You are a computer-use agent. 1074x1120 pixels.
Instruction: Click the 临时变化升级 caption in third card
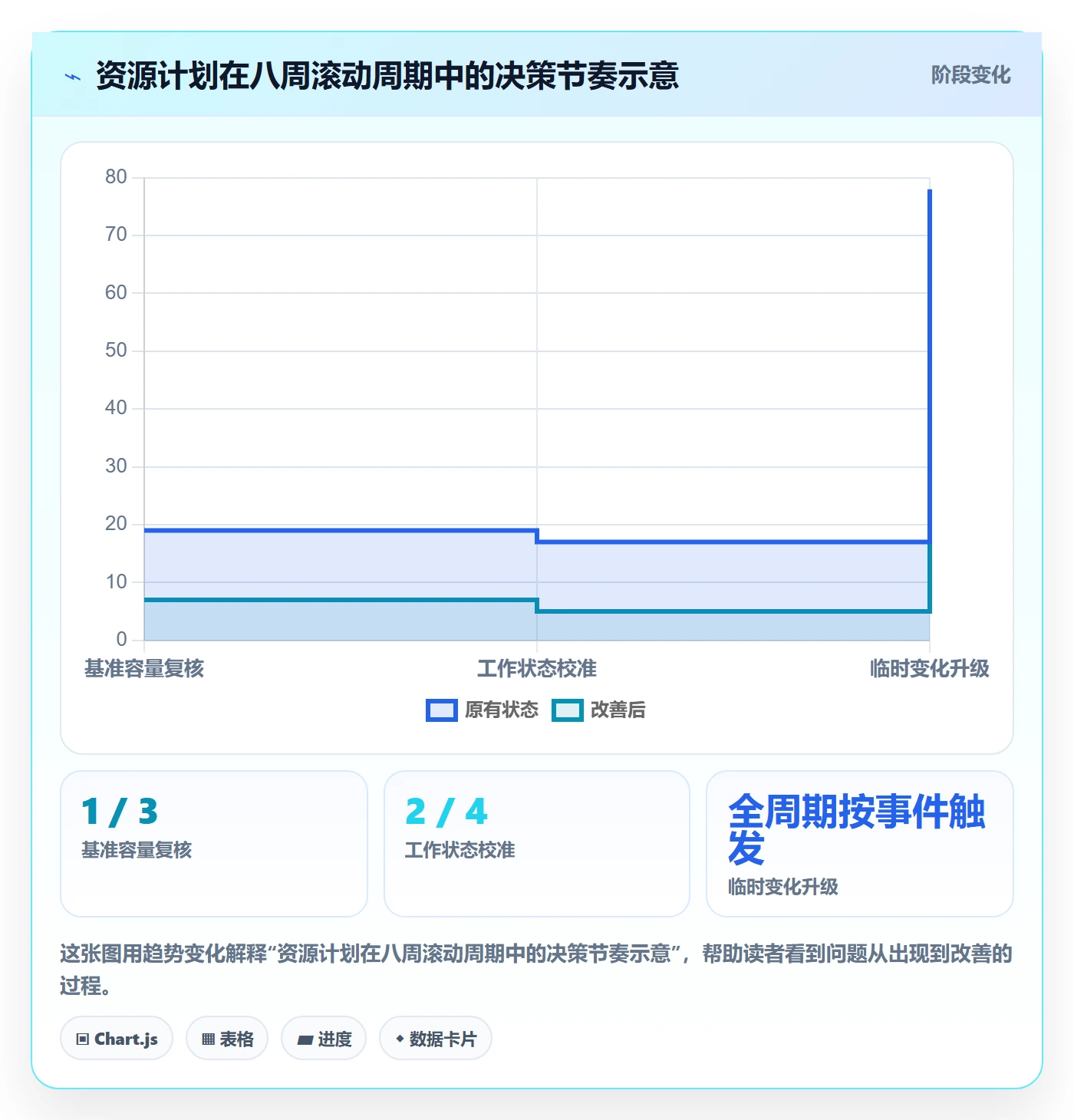point(783,887)
